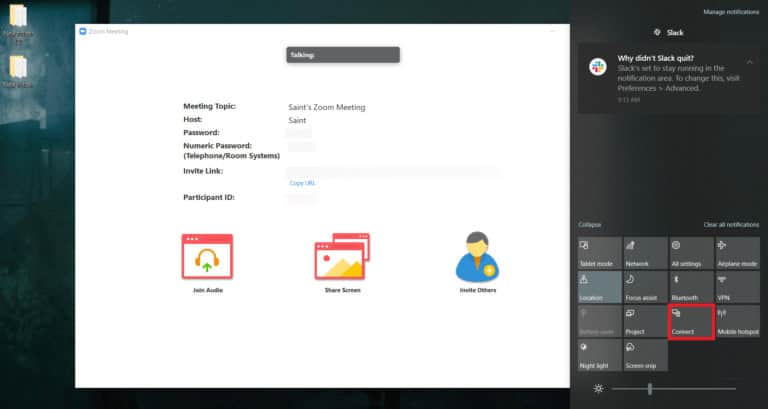Turn off the Location tile
This screenshot has height=409, width=768.
600,287
